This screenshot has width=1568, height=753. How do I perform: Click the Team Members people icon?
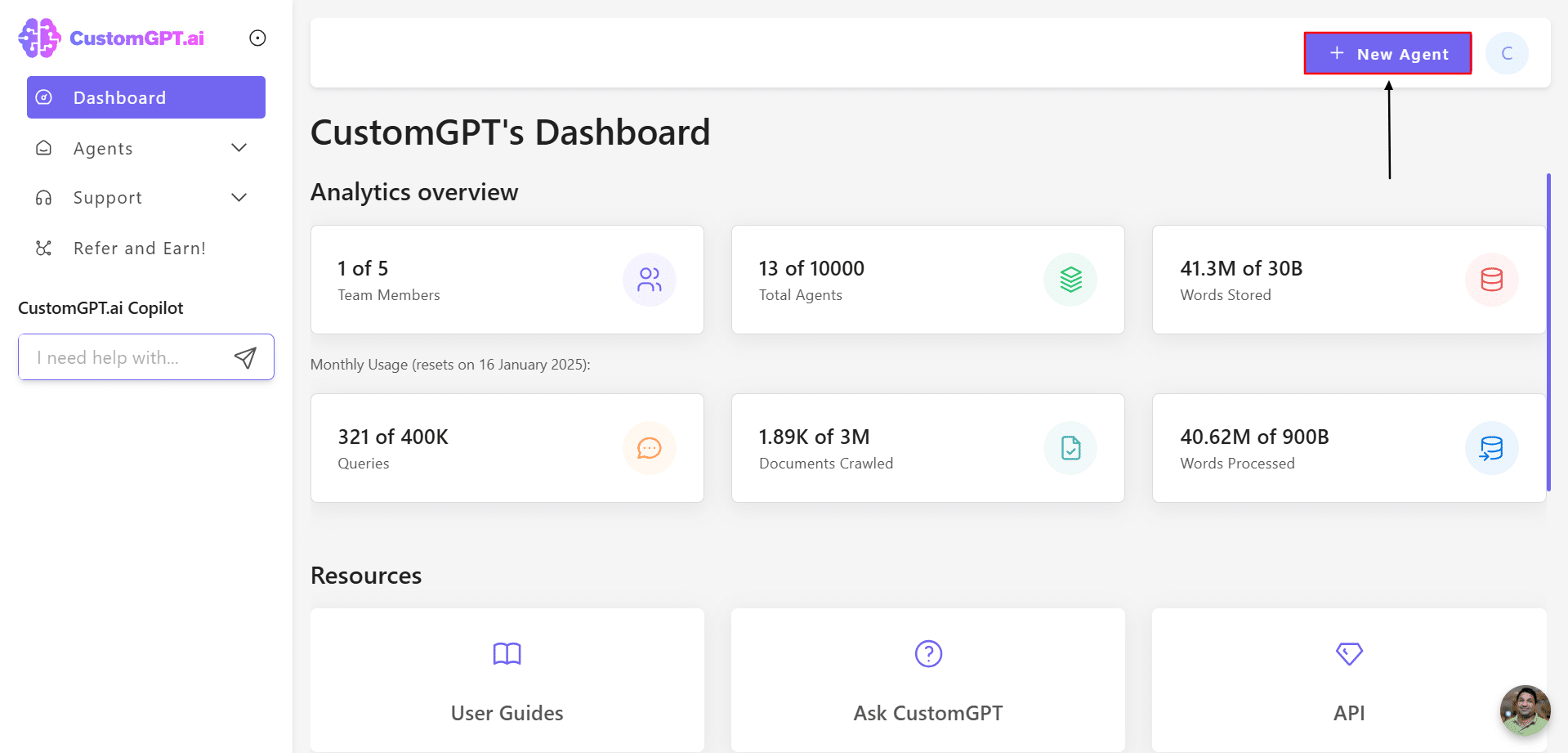[650, 280]
